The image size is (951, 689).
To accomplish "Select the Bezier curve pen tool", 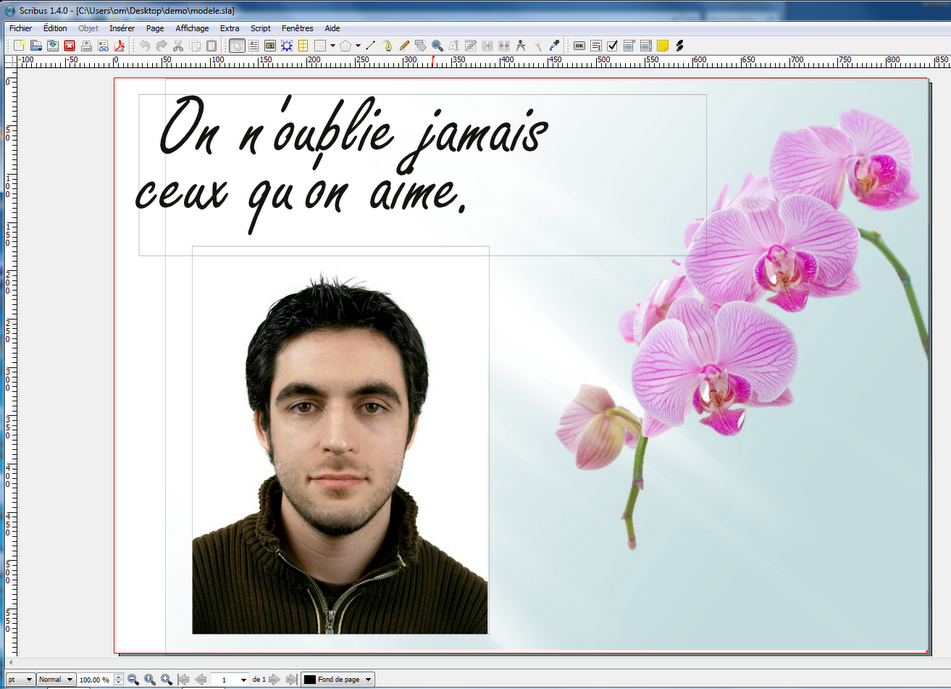I will [x=388, y=45].
